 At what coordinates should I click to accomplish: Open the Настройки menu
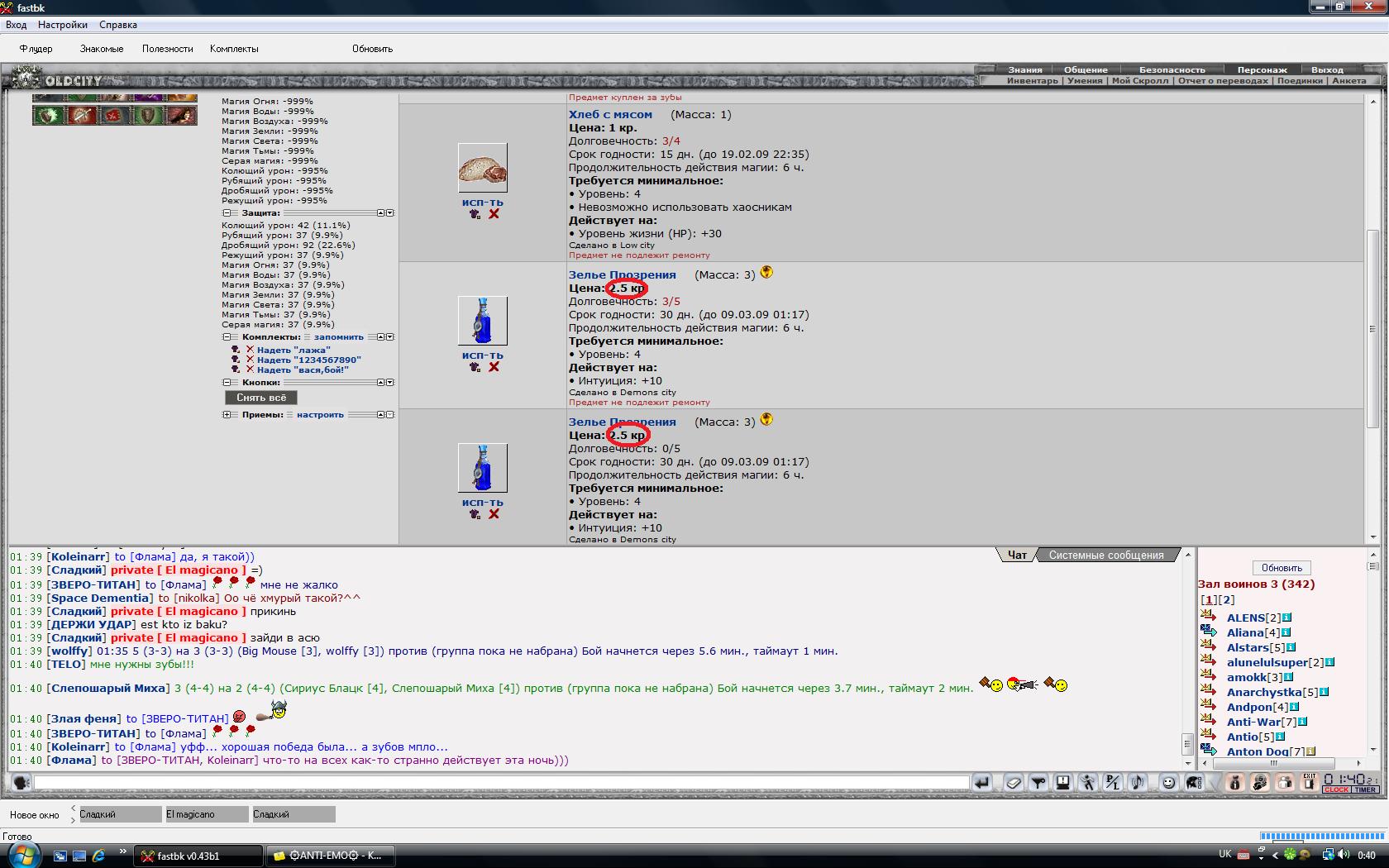(x=63, y=25)
